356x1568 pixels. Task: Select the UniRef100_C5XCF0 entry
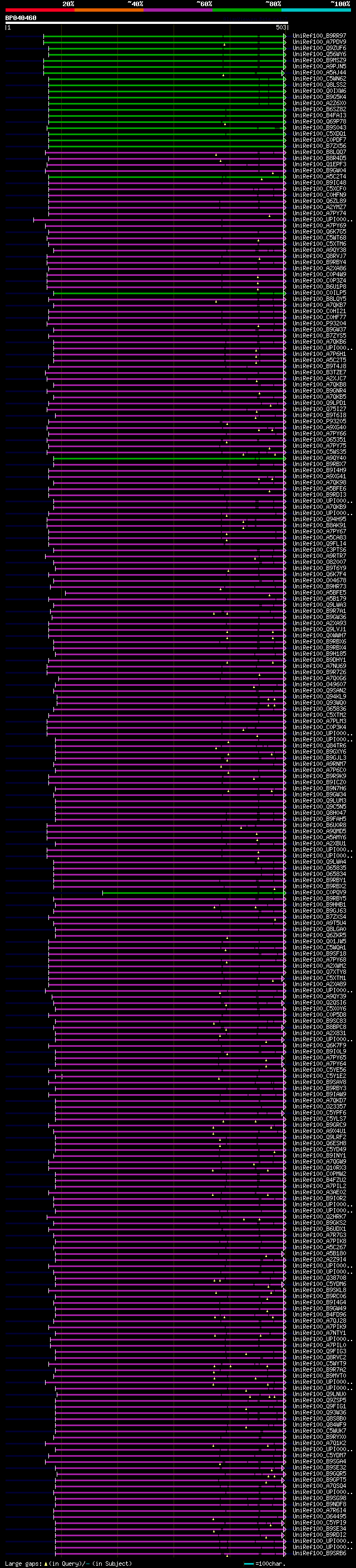(x=319, y=189)
